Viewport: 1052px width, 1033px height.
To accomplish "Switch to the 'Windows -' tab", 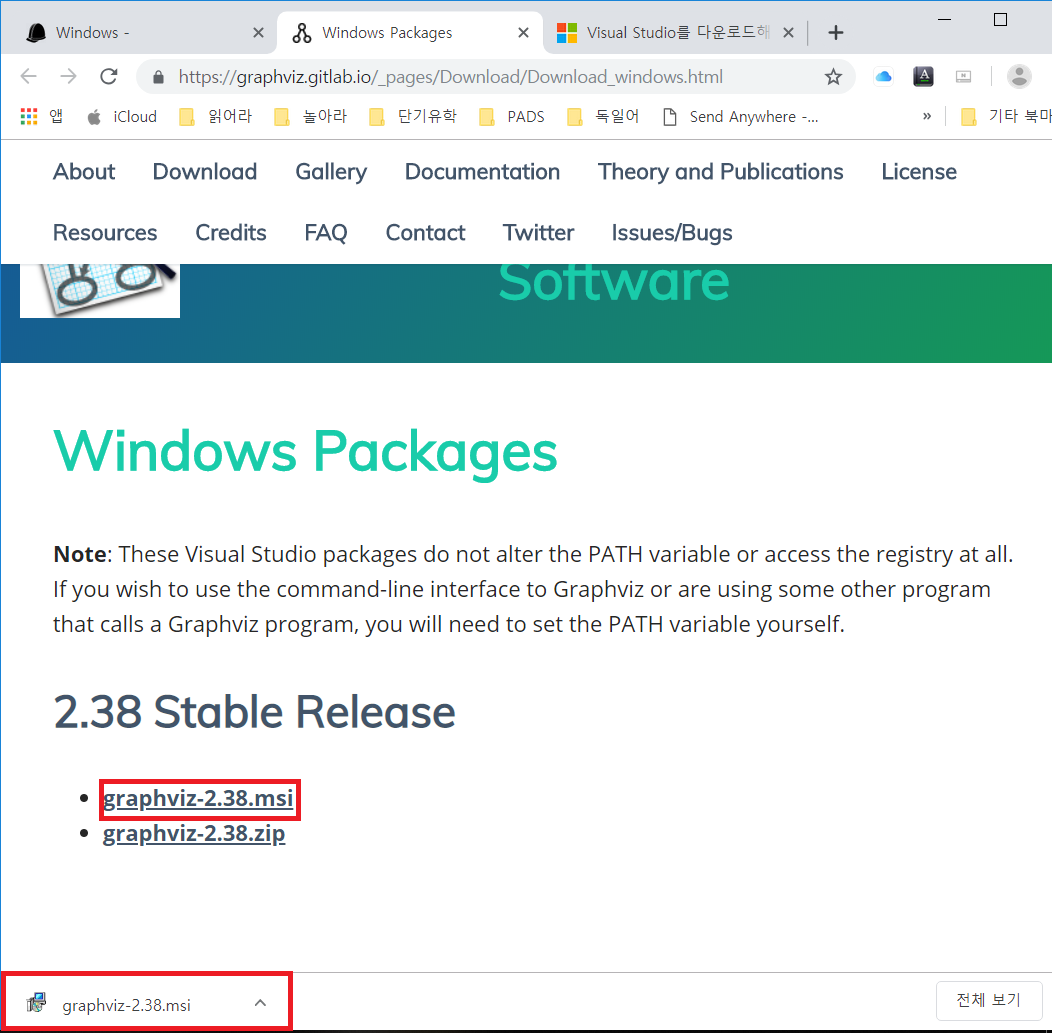I will [138, 32].
